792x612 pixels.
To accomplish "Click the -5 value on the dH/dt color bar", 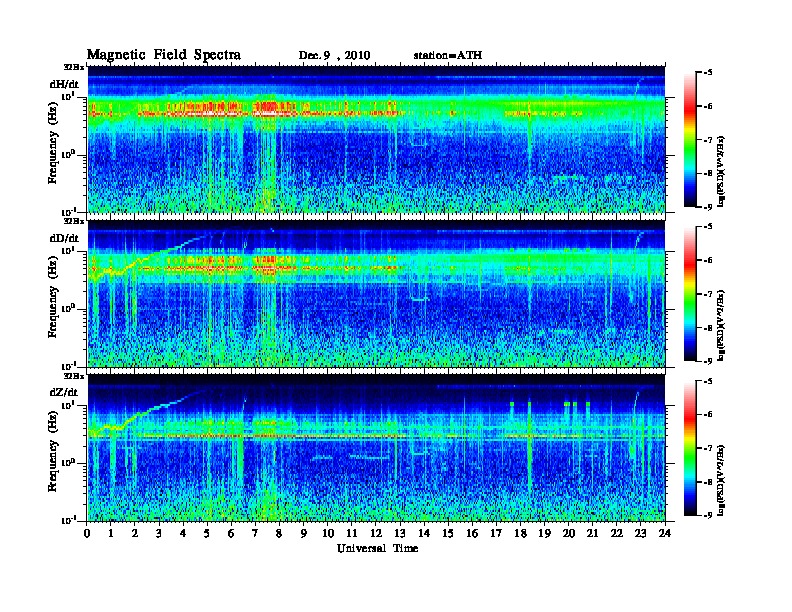I will [x=708, y=73].
